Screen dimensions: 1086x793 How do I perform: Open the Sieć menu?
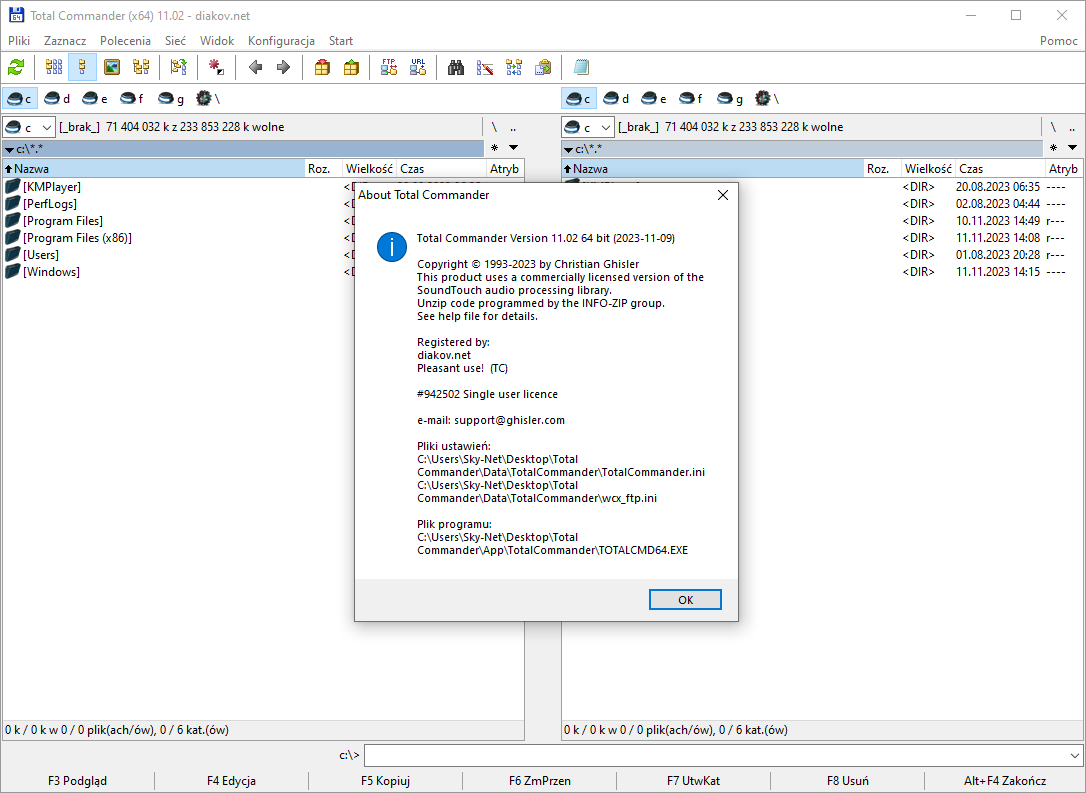175,41
